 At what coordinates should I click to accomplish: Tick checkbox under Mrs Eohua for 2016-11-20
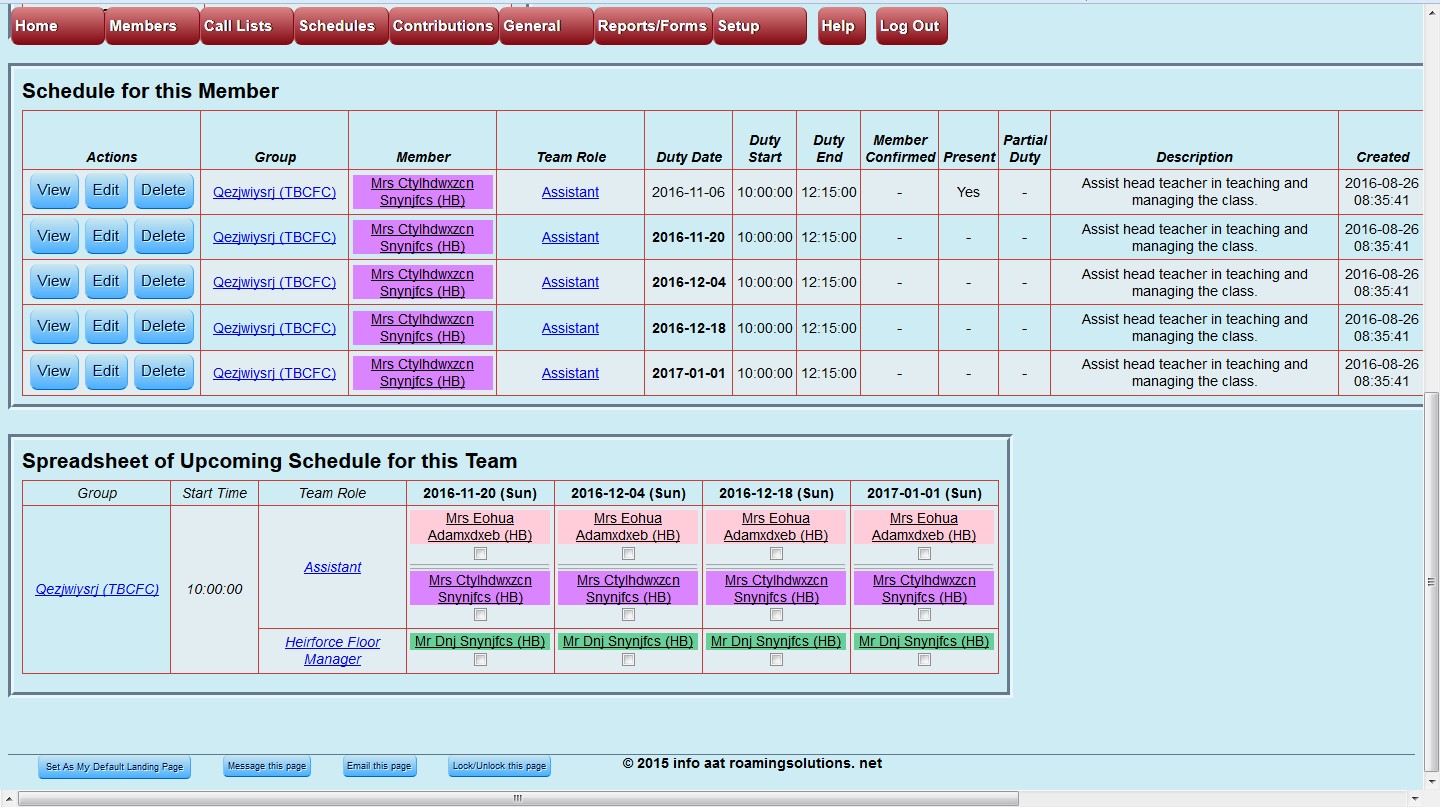click(x=480, y=553)
